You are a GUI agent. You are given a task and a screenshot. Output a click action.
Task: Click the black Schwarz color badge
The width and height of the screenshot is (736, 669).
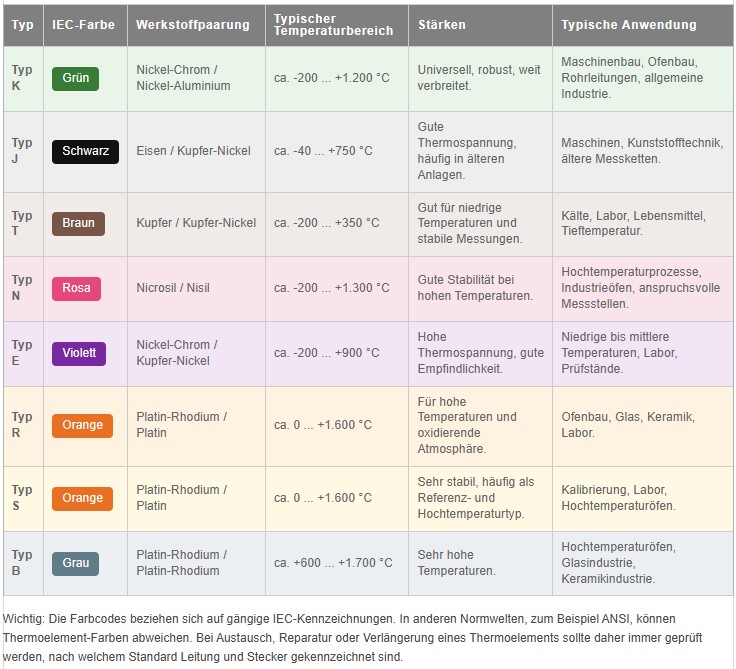tap(85, 151)
